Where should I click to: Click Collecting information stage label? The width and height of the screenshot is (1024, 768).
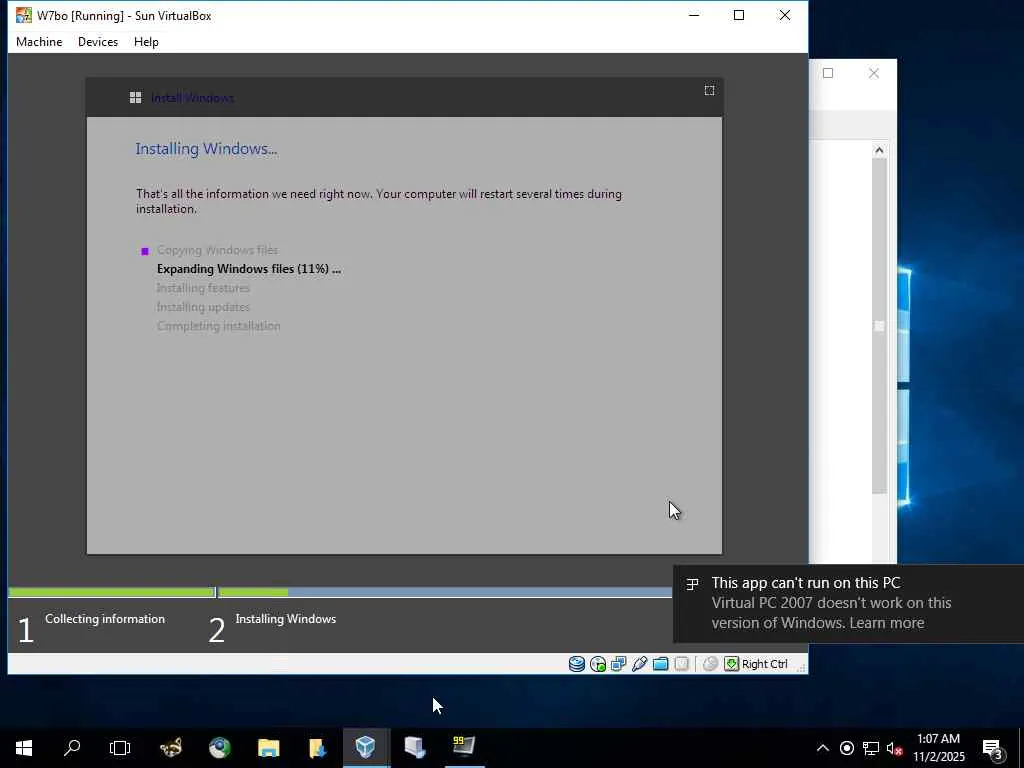105,619
